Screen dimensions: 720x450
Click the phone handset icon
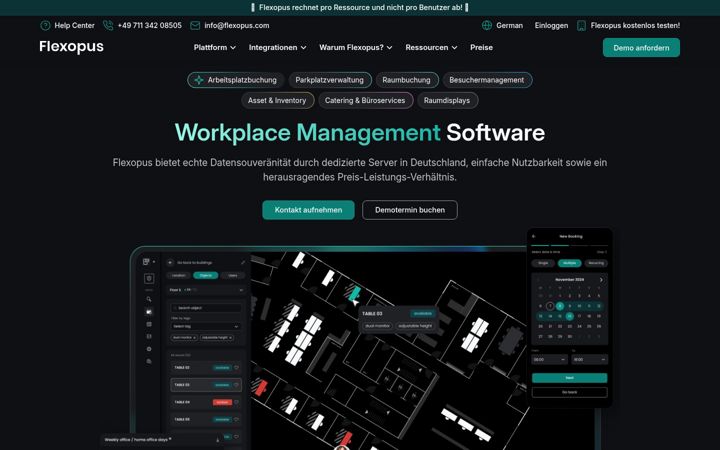tap(108, 25)
